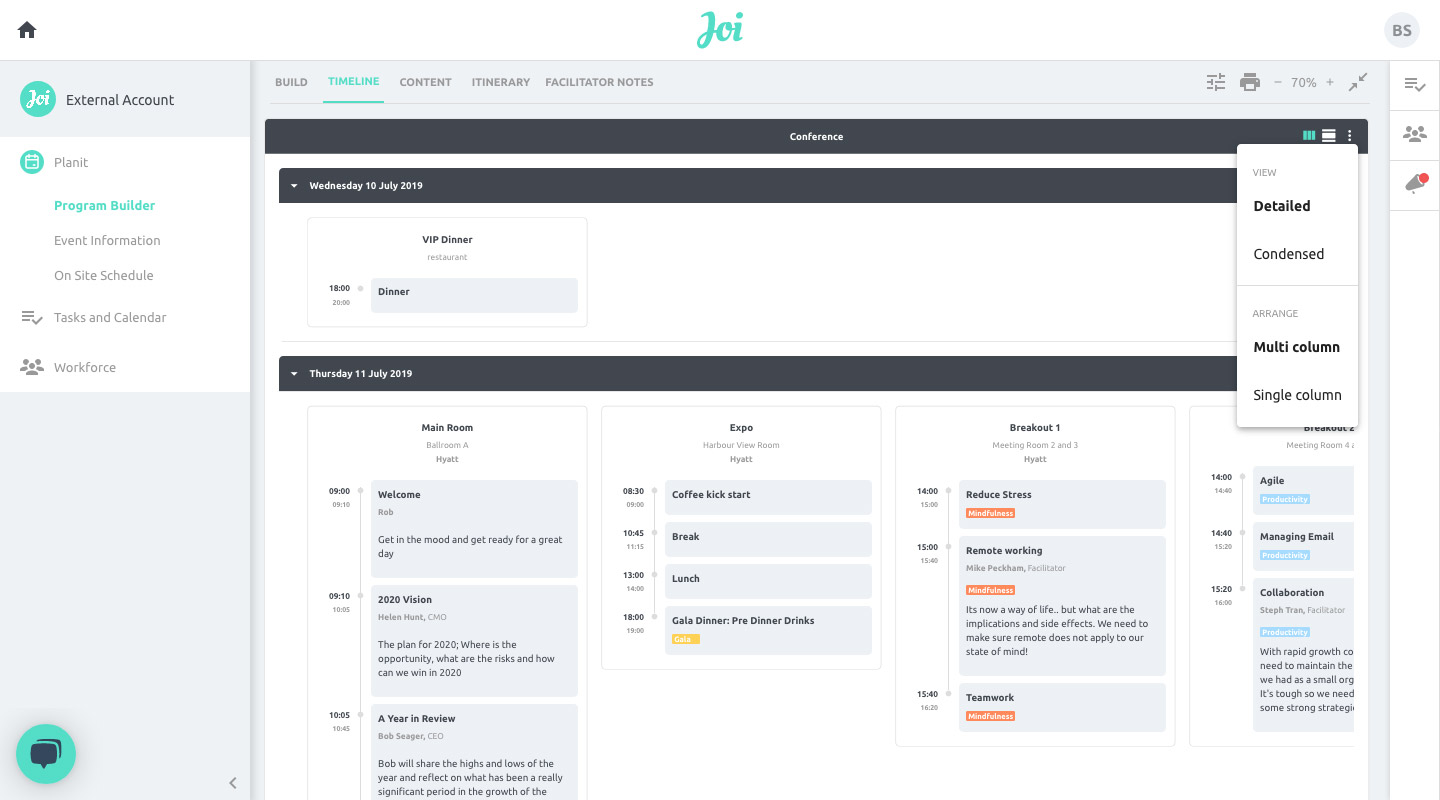Open right sidebar tasks checklist icon
Viewport: 1440px width, 800px height.
pos(1415,85)
